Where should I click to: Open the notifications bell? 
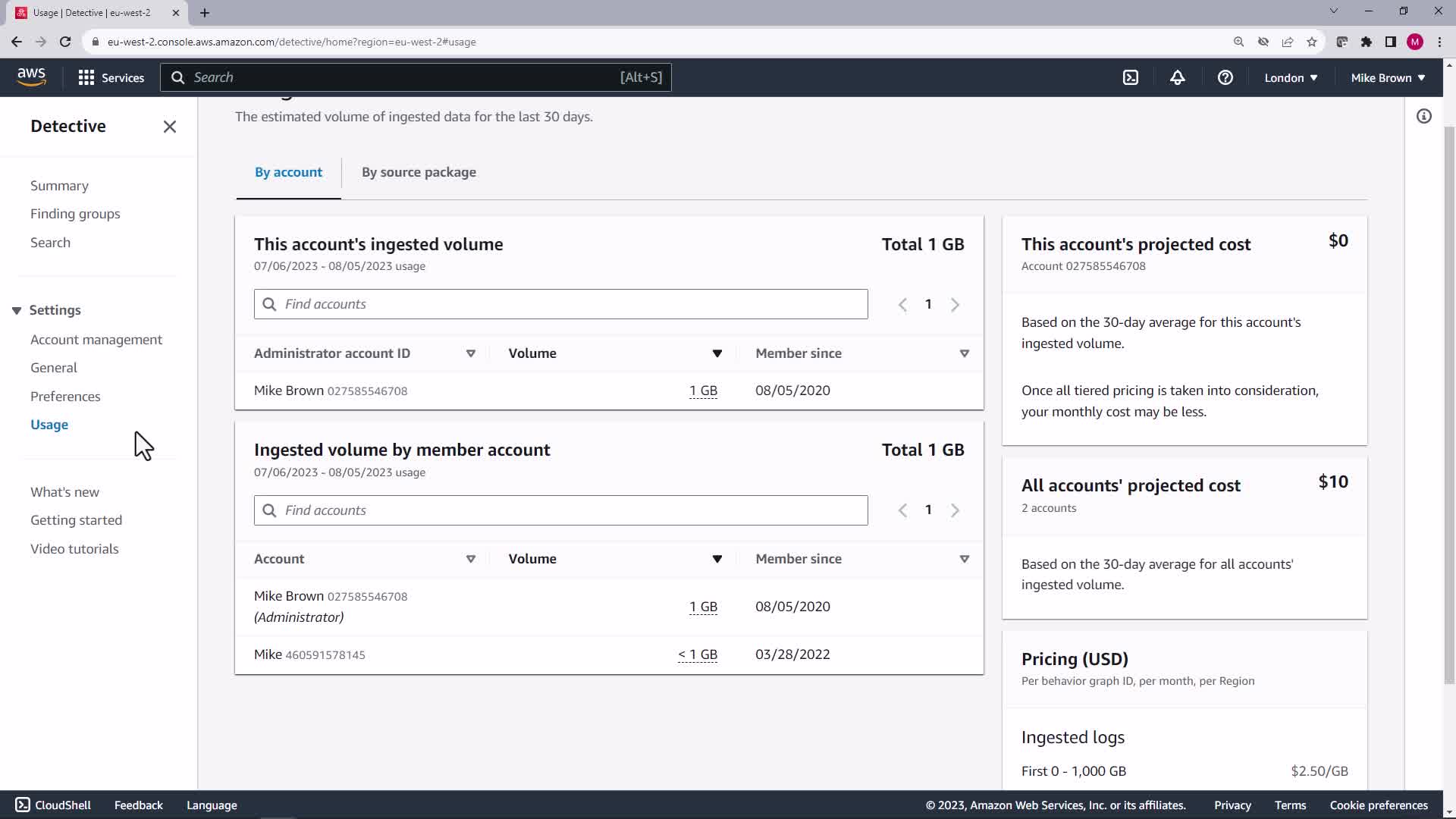[1177, 77]
